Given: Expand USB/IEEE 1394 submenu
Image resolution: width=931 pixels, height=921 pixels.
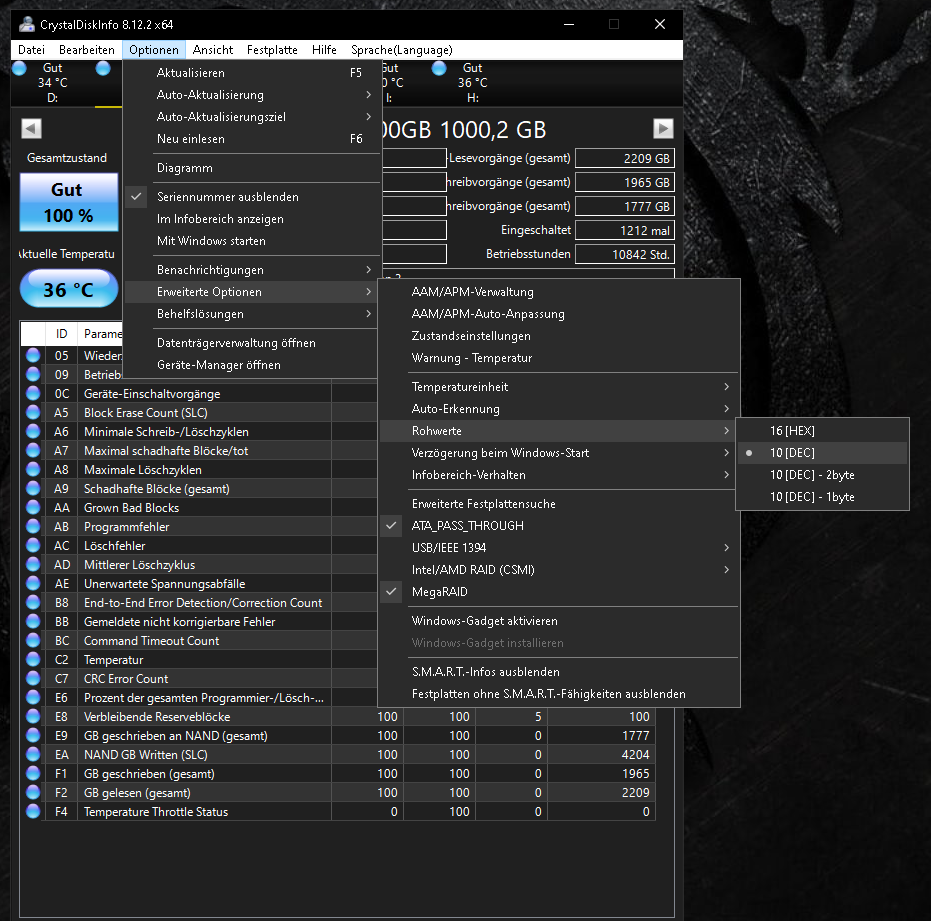Looking at the screenshot, I should coord(559,547).
